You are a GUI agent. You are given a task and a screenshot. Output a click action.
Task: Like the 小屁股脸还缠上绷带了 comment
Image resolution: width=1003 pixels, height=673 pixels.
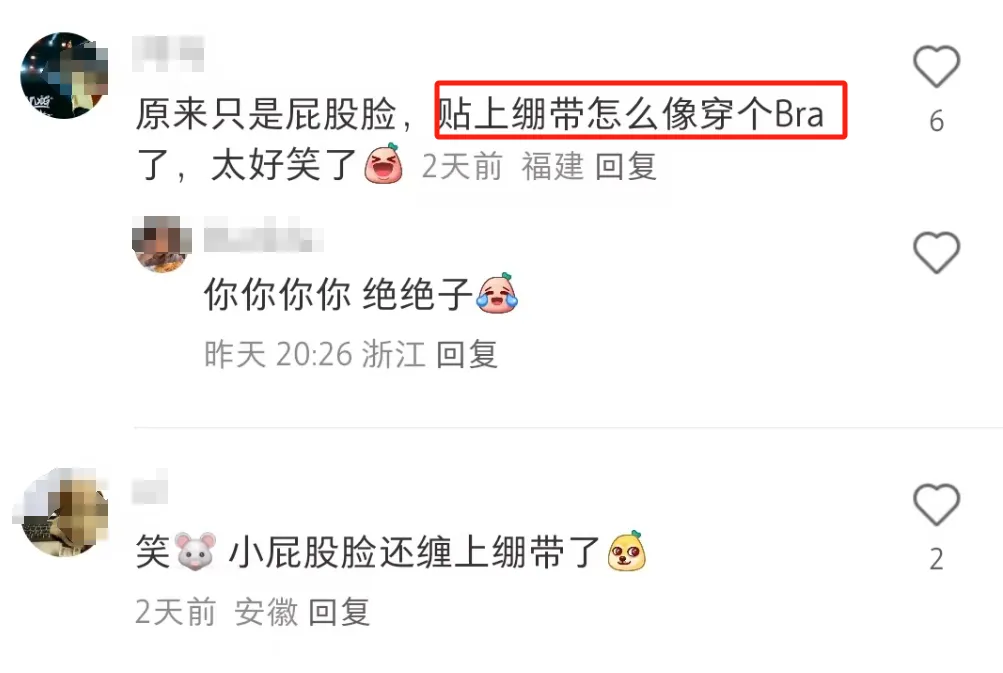pyautogui.click(x=936, y=505)
